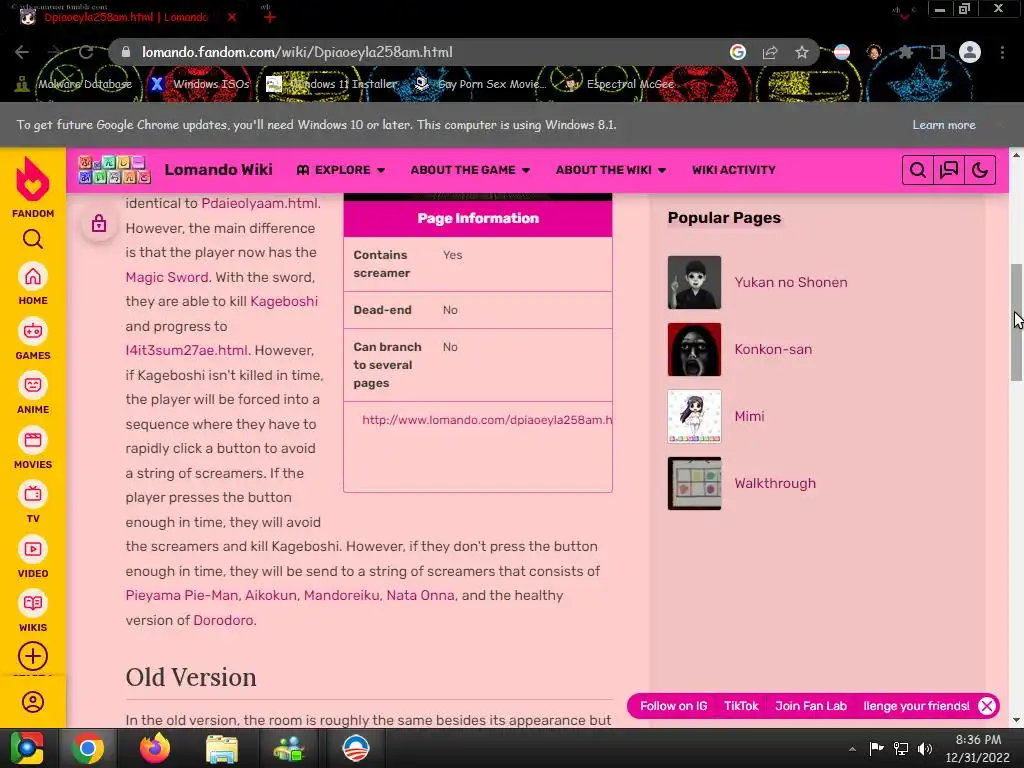
Task: Expand ABOUT THE GAME menu
Action: 470,170
